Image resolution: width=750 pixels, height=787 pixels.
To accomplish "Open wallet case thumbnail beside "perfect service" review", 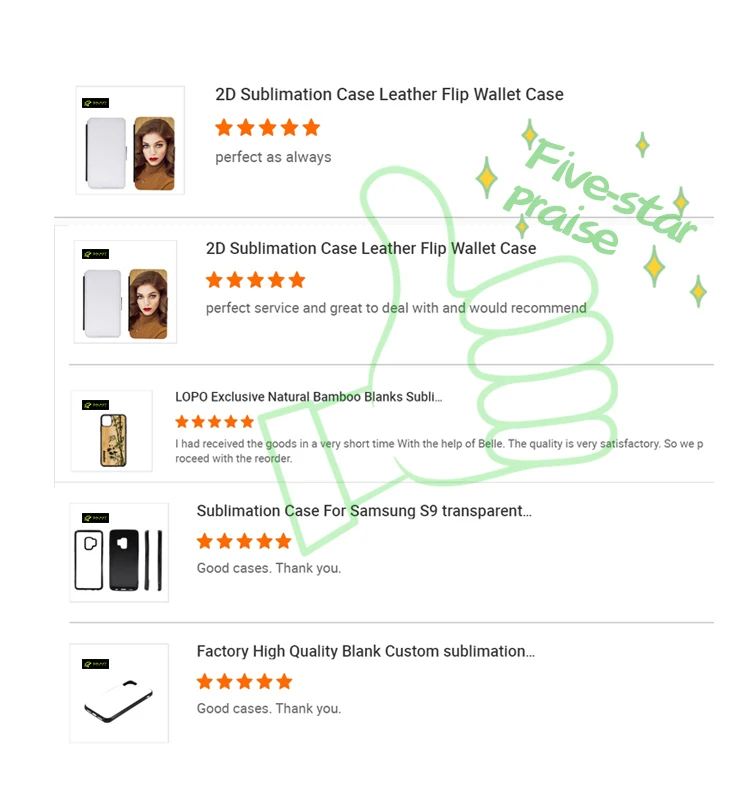I will (125, 291).
